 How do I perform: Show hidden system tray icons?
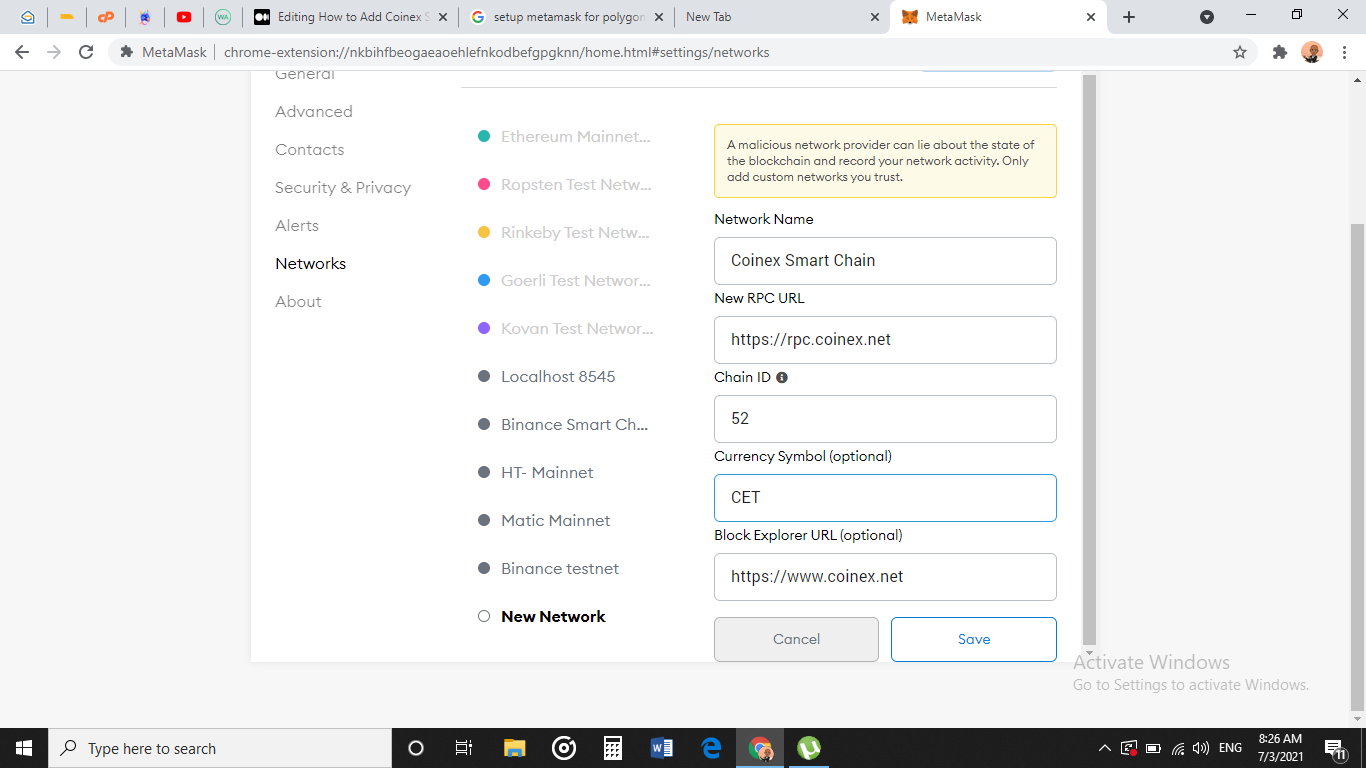click(x=1104, y=748)
